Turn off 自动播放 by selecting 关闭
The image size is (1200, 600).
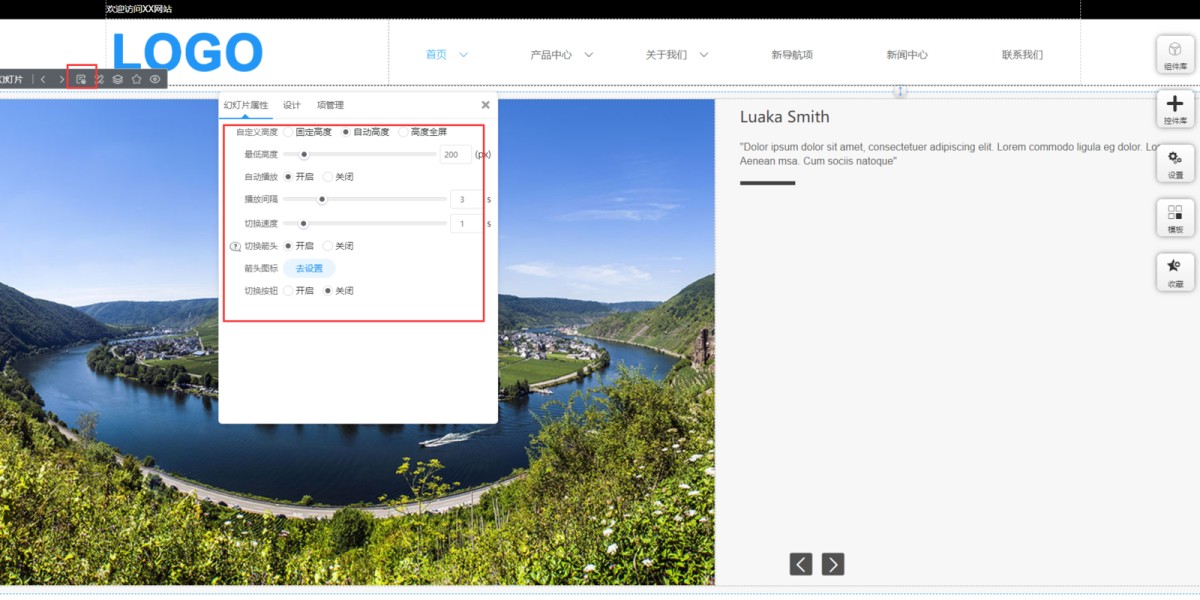[x=328, y=177]
